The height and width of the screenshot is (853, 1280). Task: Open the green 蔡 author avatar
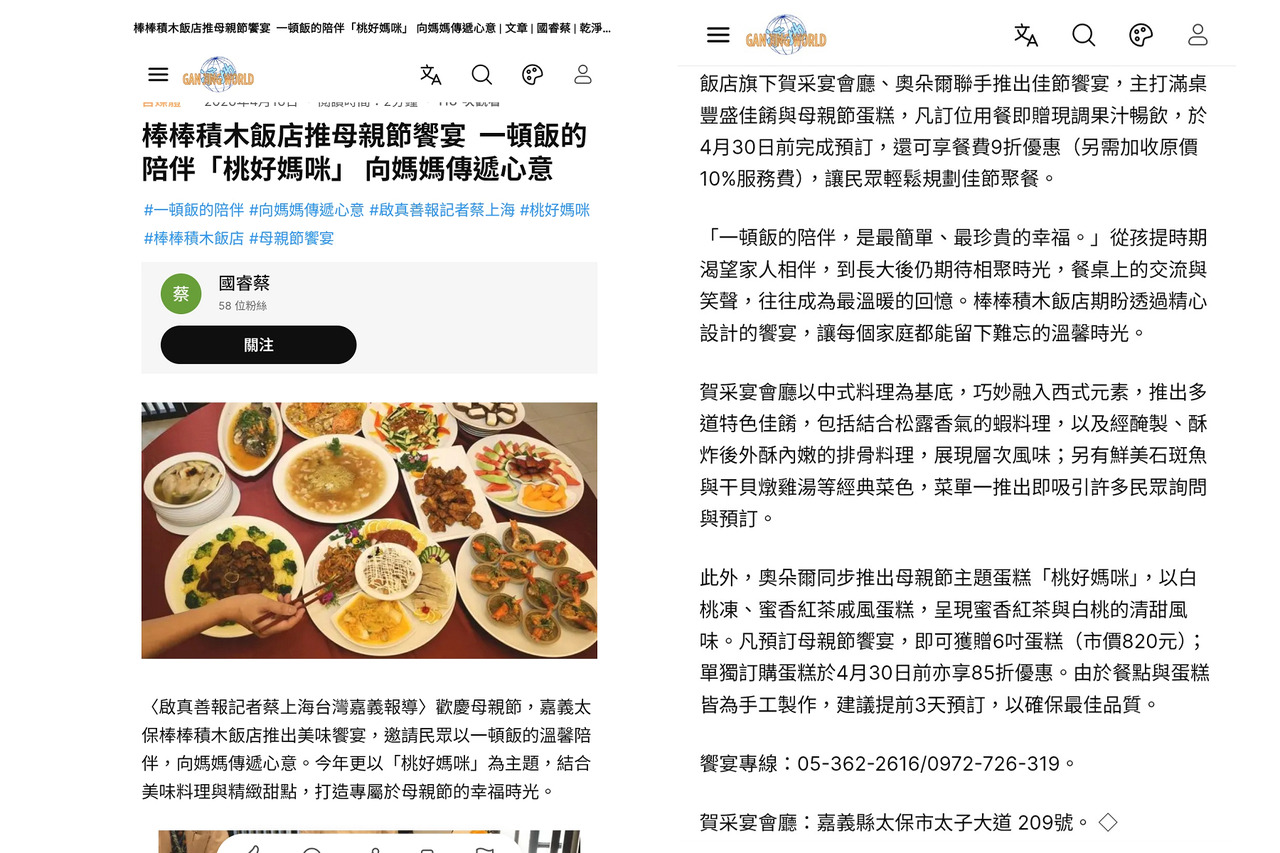click(181, 294)
